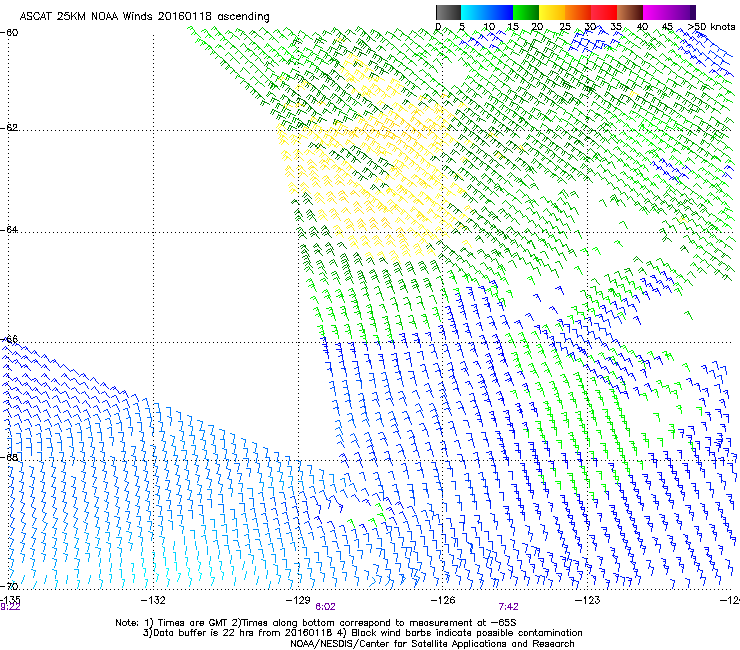The height and width of the screenshot is (650, 740).
Task: Click the title text 'ASCAT 25KM NOAA Winds 20160118 ascending'
Action: pyautogui.click(x=144, y=17)
